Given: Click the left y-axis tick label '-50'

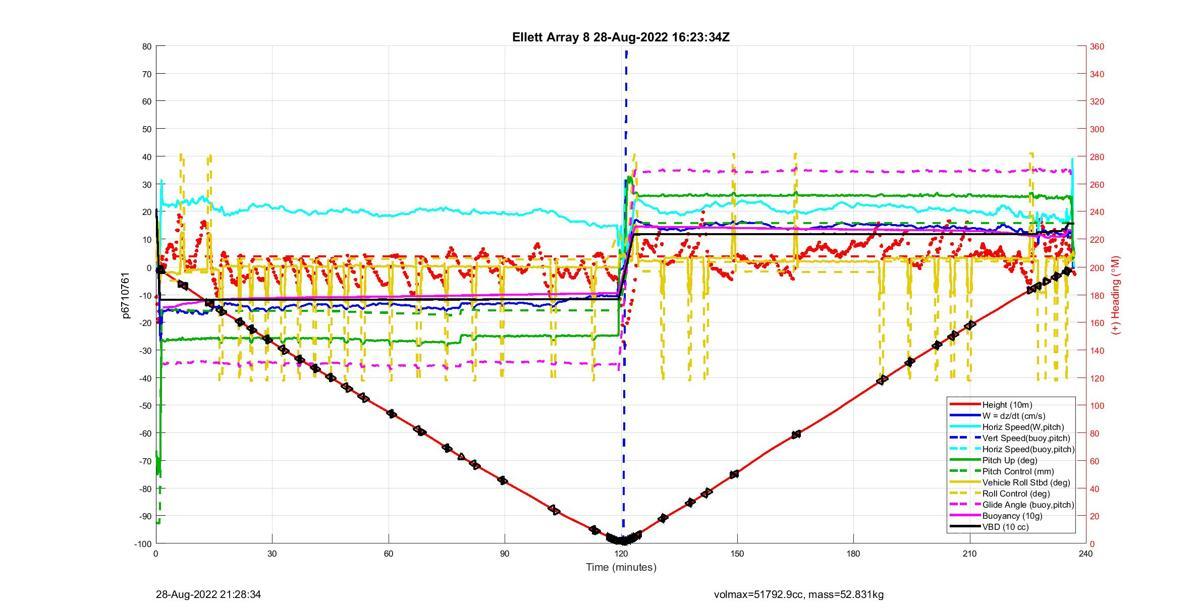Looking at the screenshot, I should pyautogui.click(x=145, y=405).
